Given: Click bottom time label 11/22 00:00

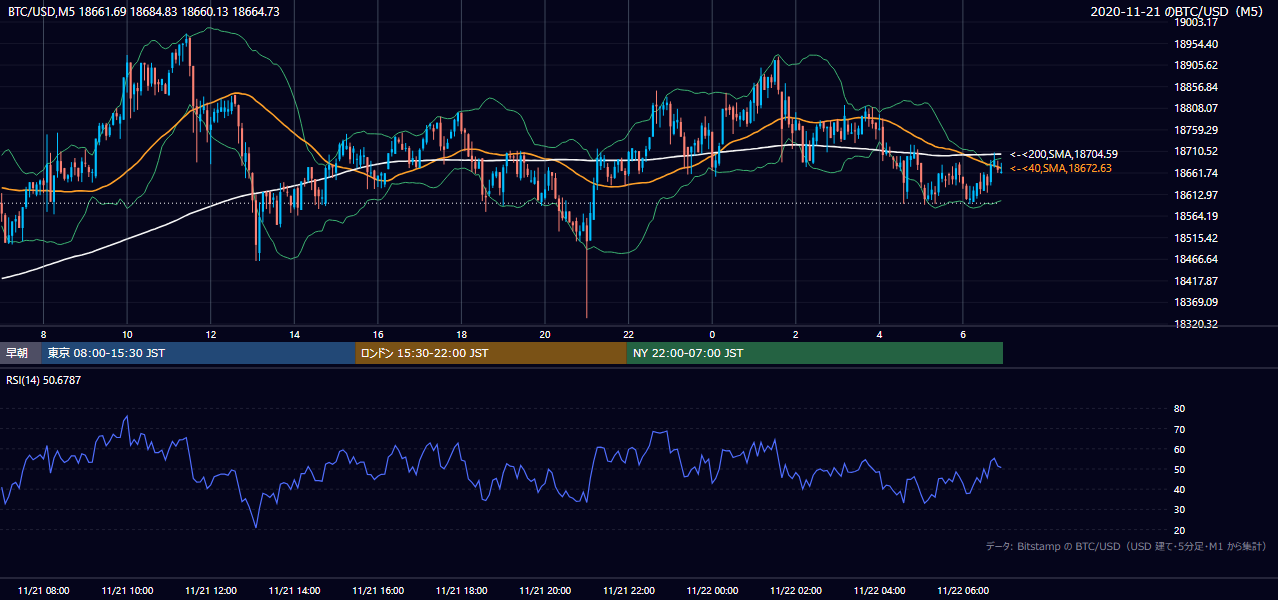Looking at the screenshot, I should (712, 591).
